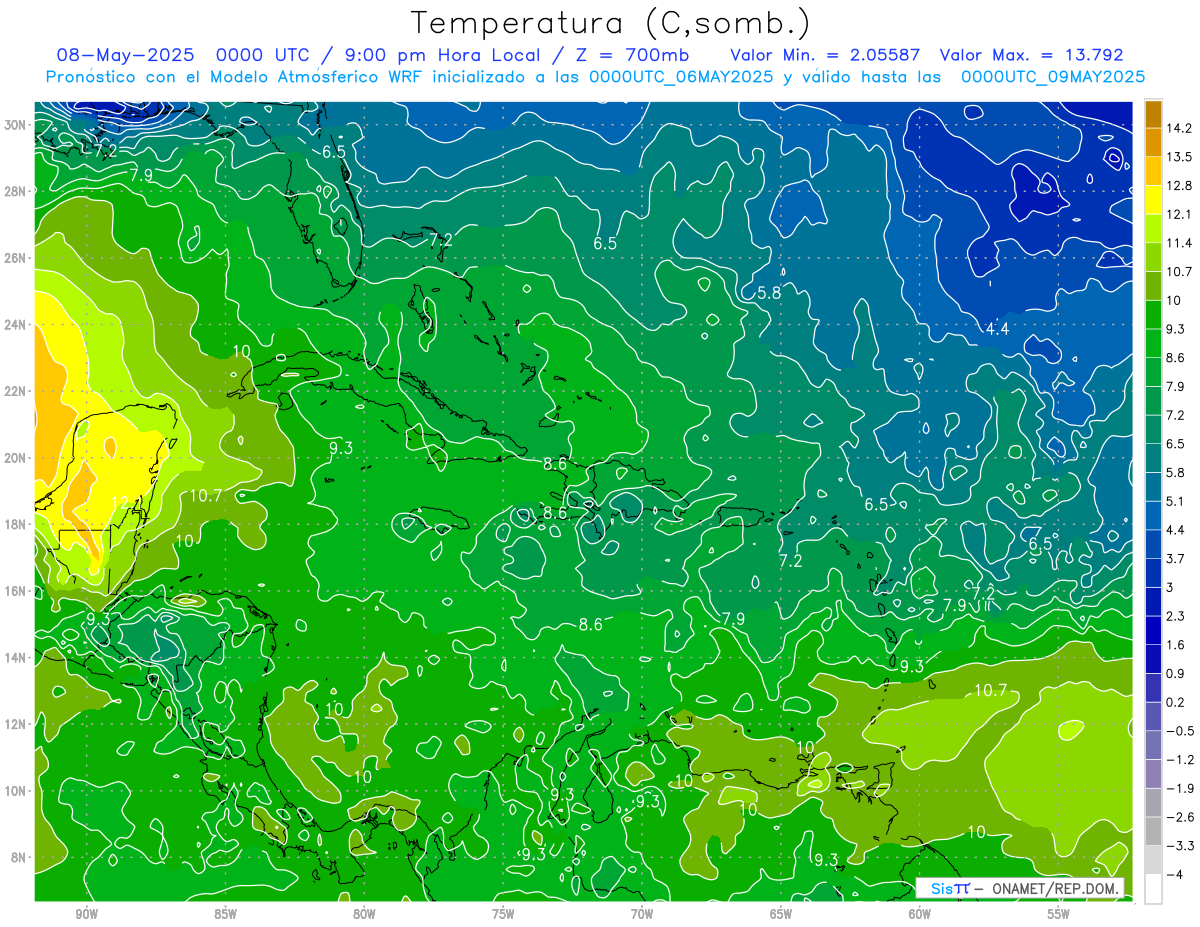Select the dark orange swatch above 14.2

[x=1153, y=114]
